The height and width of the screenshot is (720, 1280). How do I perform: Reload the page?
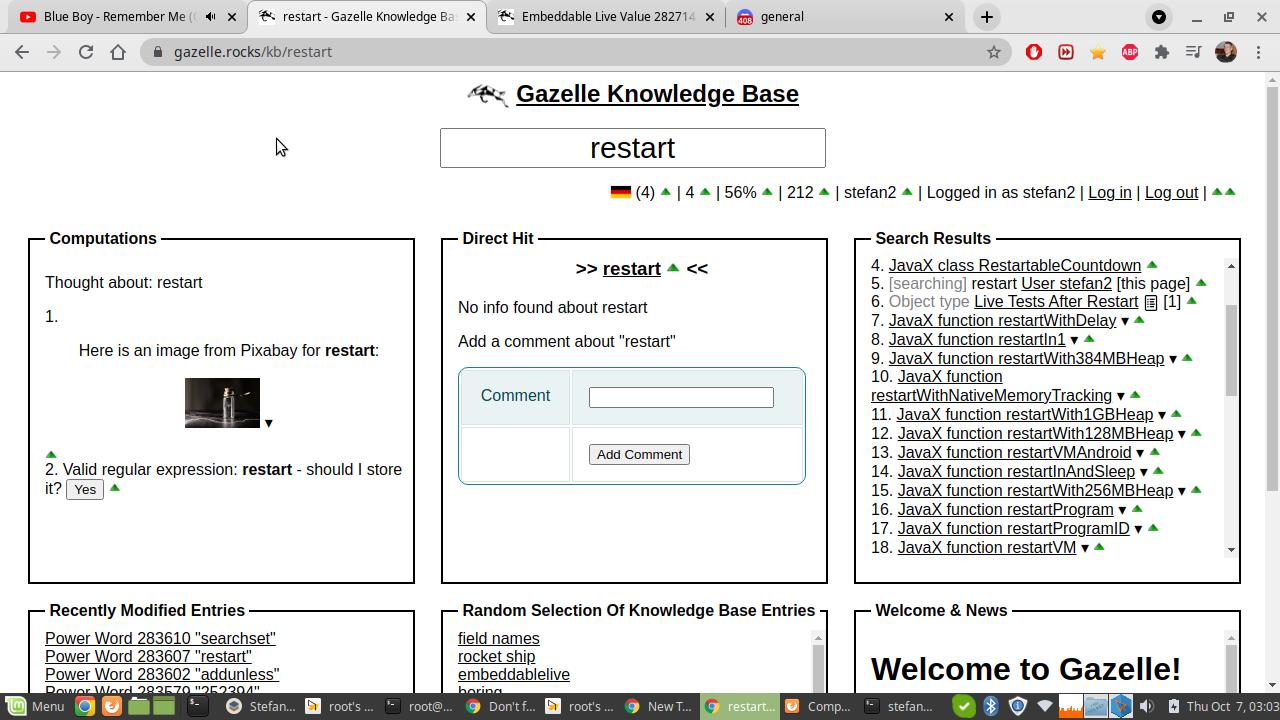86,52
